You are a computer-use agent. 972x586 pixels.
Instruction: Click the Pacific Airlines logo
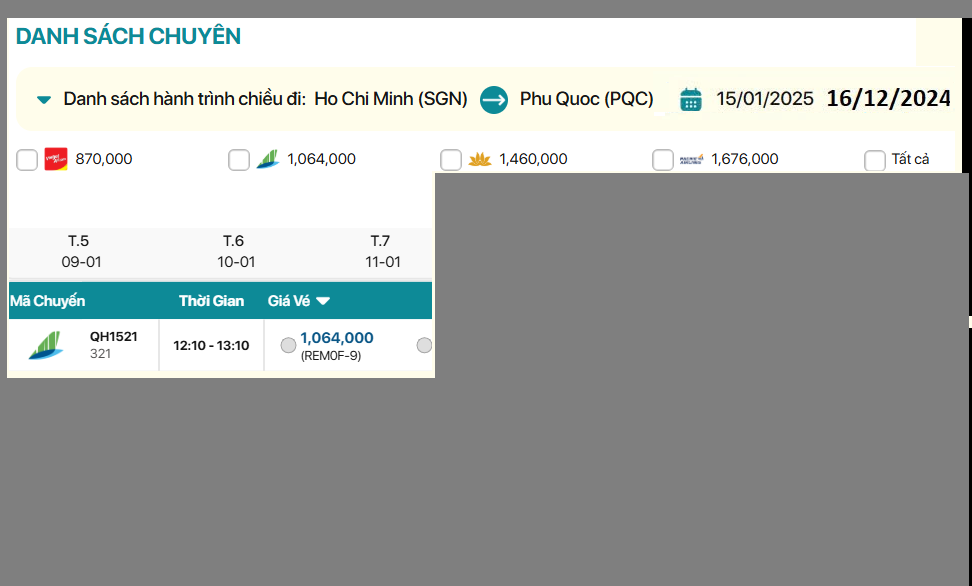coord(692,159)
